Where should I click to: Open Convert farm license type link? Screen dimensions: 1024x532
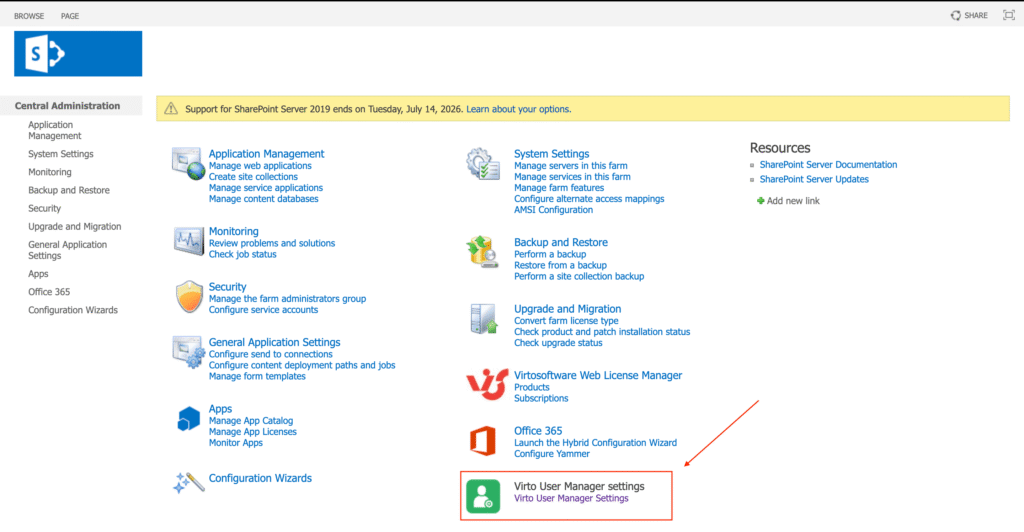(566, 321)
